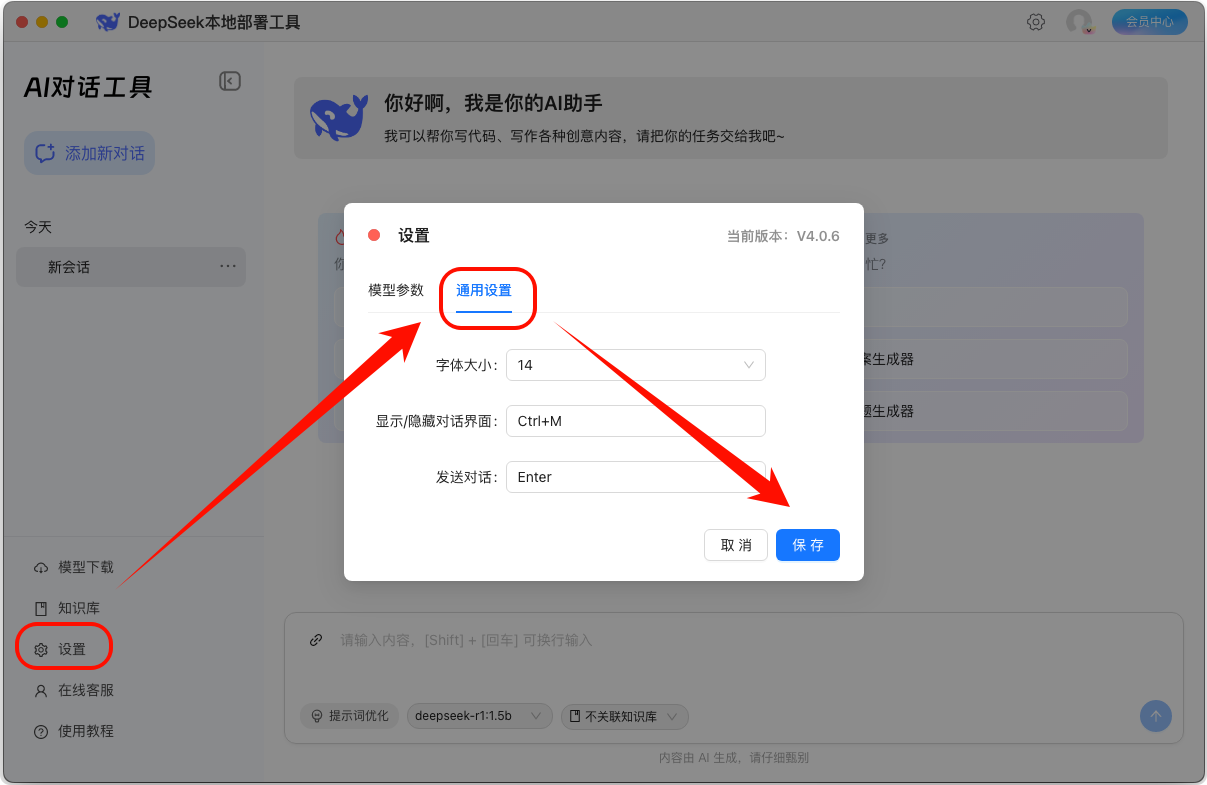1207x785 pixels.
Task: Open 设置 in the sidebar
Action: pos(62,649)
